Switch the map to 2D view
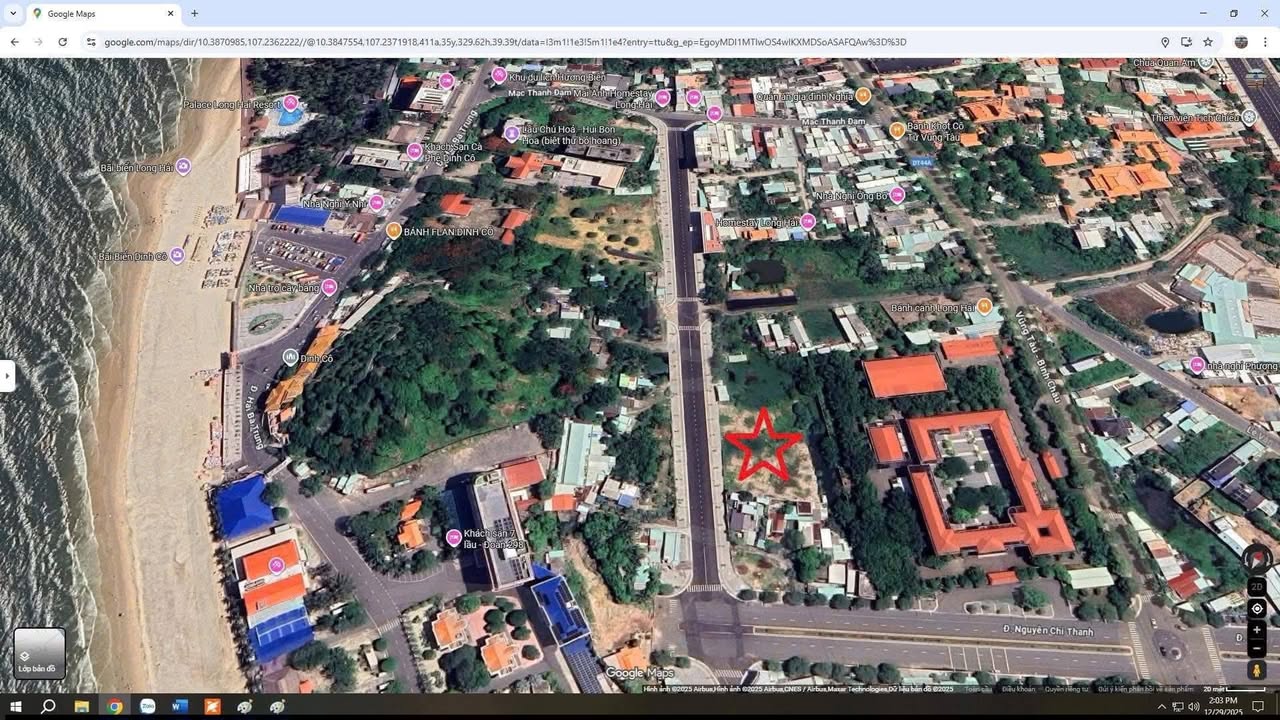 (1257, 586)
